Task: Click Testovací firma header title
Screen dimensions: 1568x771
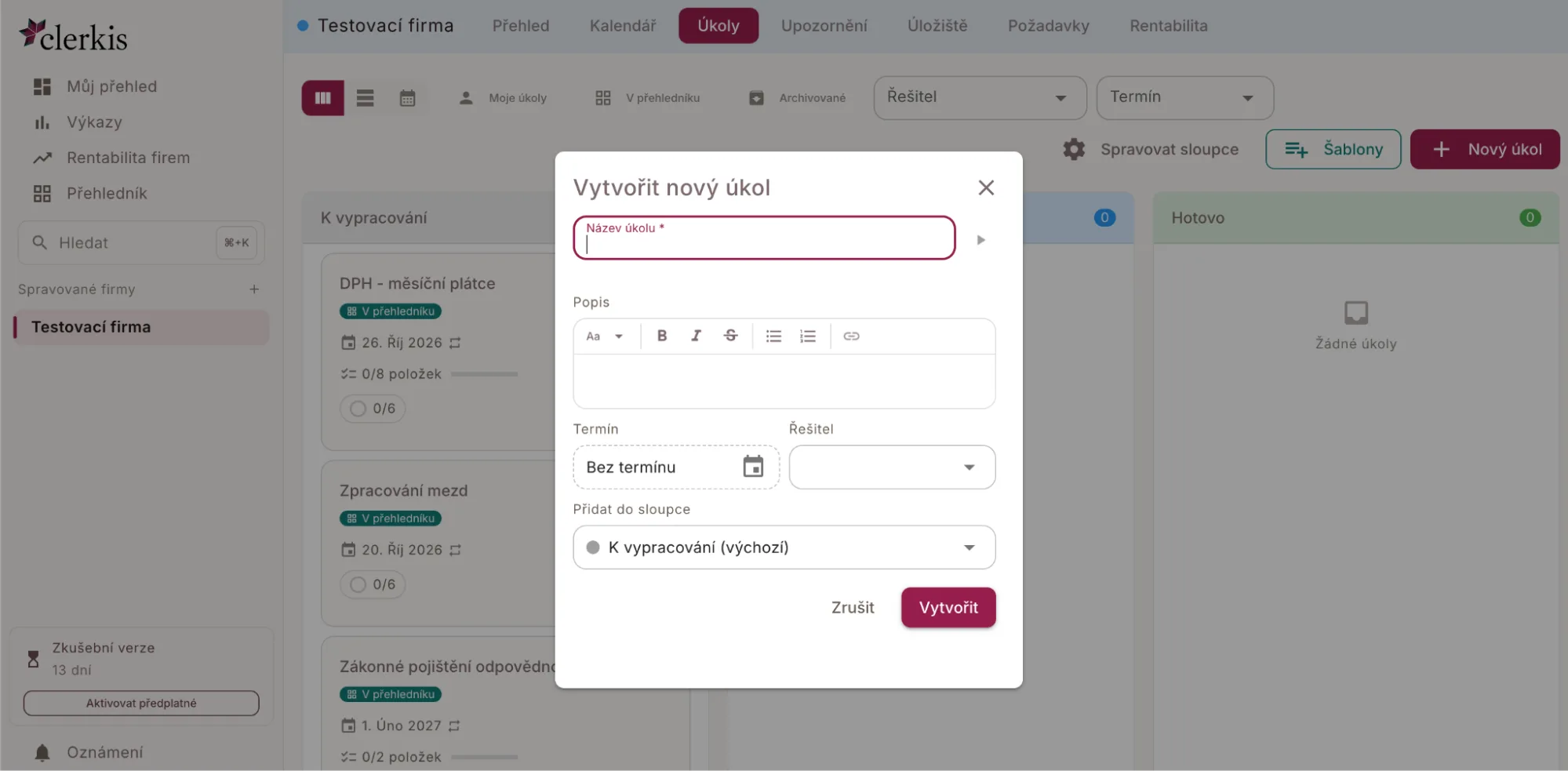Action: [x=385, y=26]
